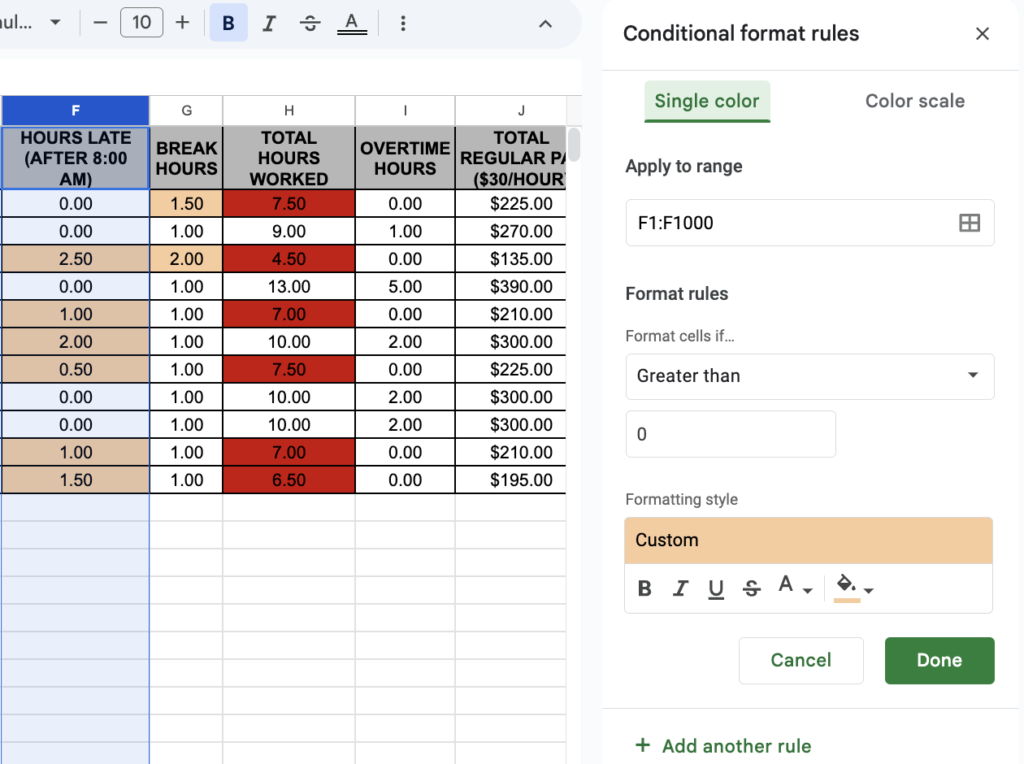
Task: Click the green Done button
Action: pyautogui.click(x=939, y=660)
